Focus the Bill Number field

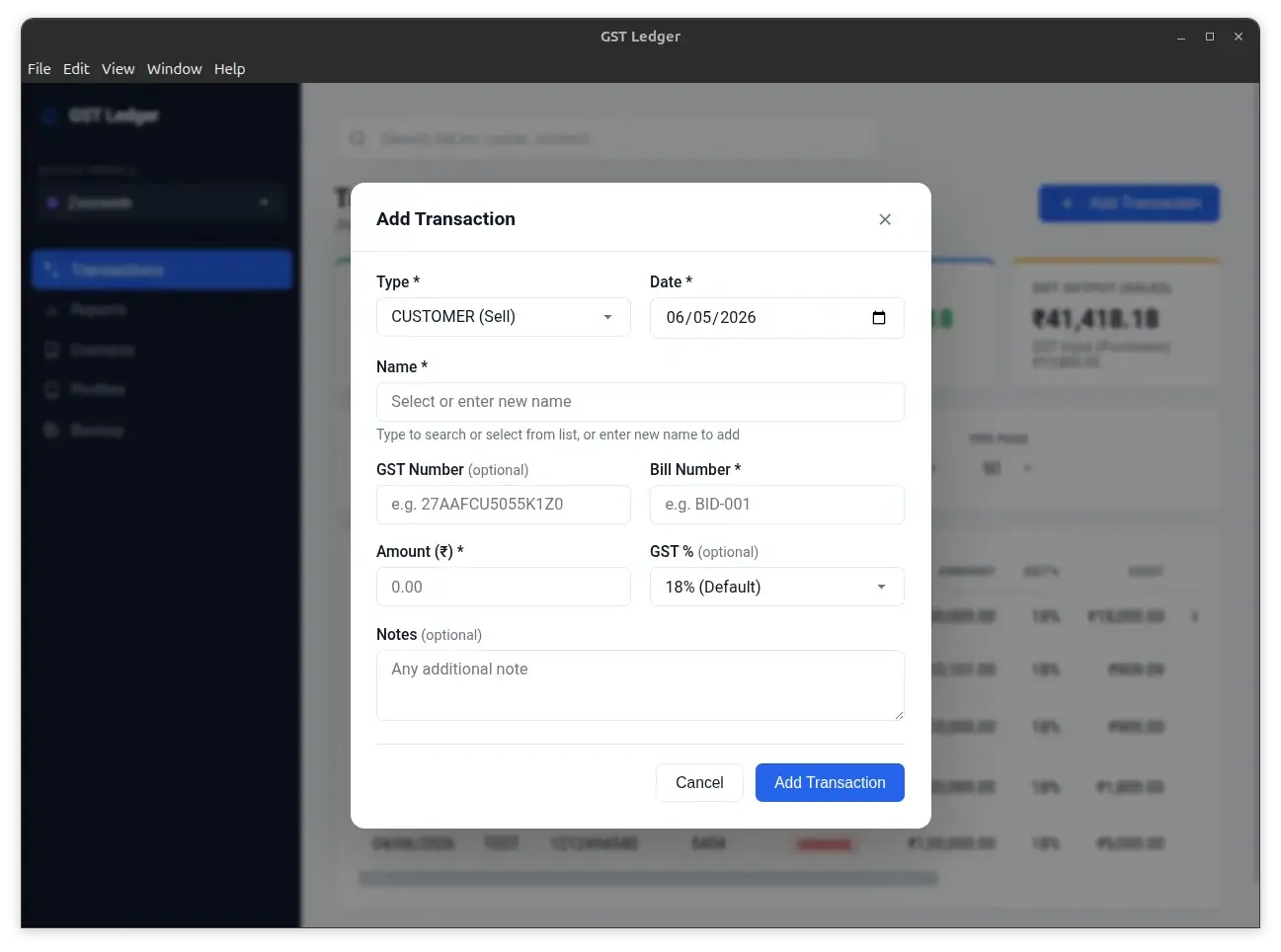(777, 505)
